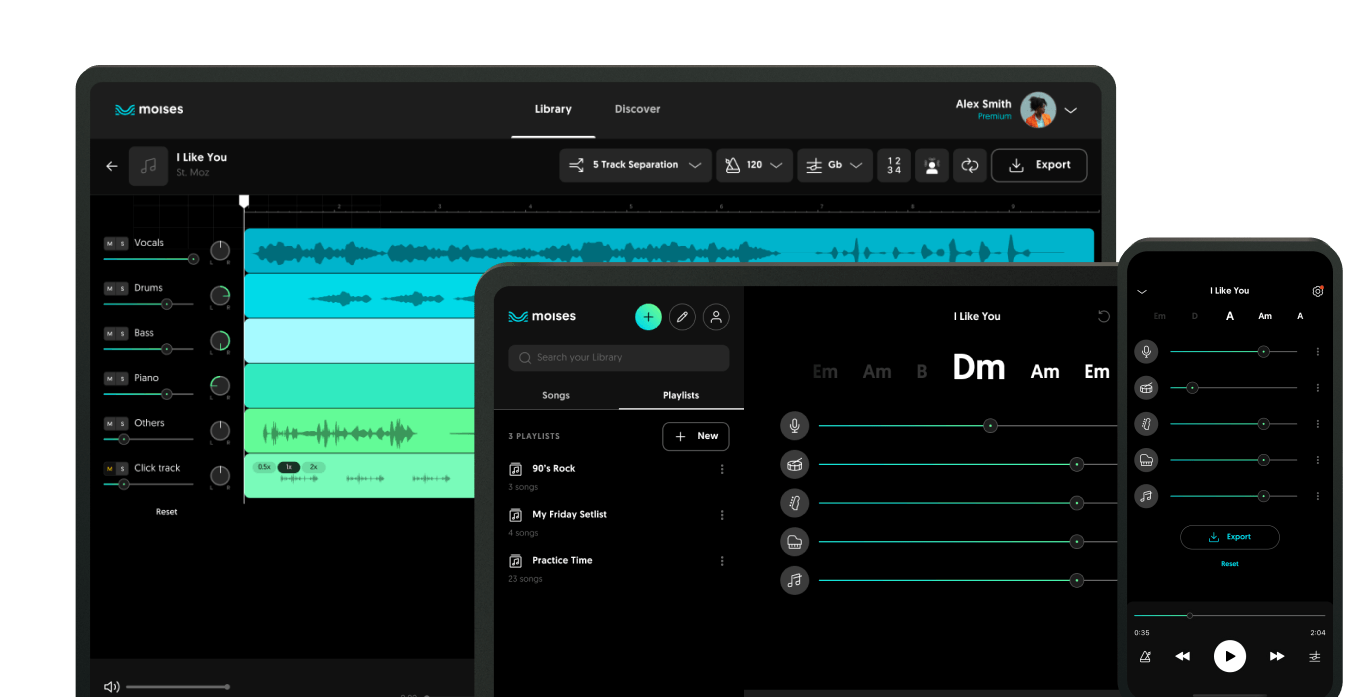The height and width of the screenshot is (697, 1358).
Task: Click the metronome icon on phone bottom bar
Action: point(1145,656)
